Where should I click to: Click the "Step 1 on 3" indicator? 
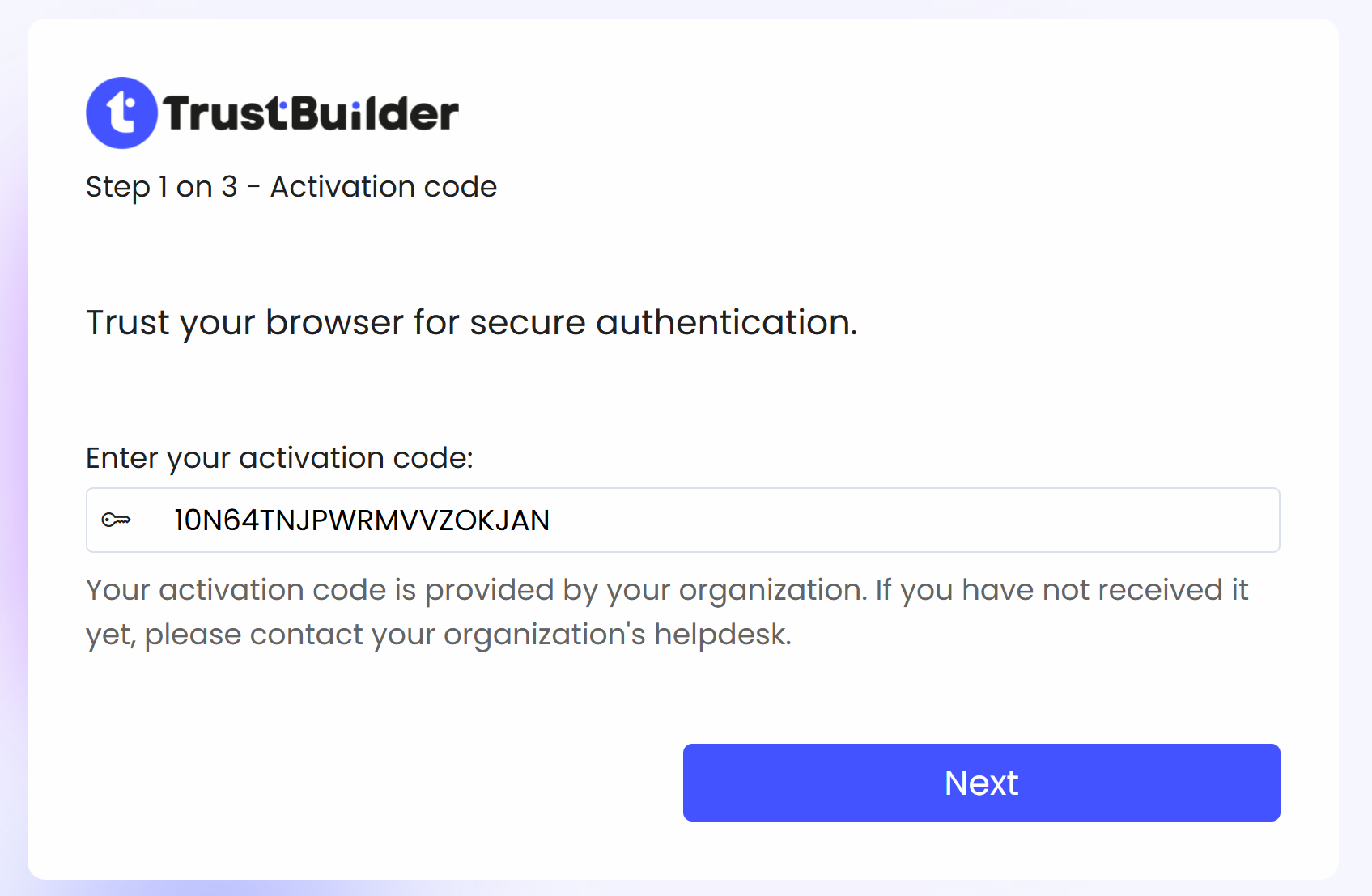click(162, 187)
